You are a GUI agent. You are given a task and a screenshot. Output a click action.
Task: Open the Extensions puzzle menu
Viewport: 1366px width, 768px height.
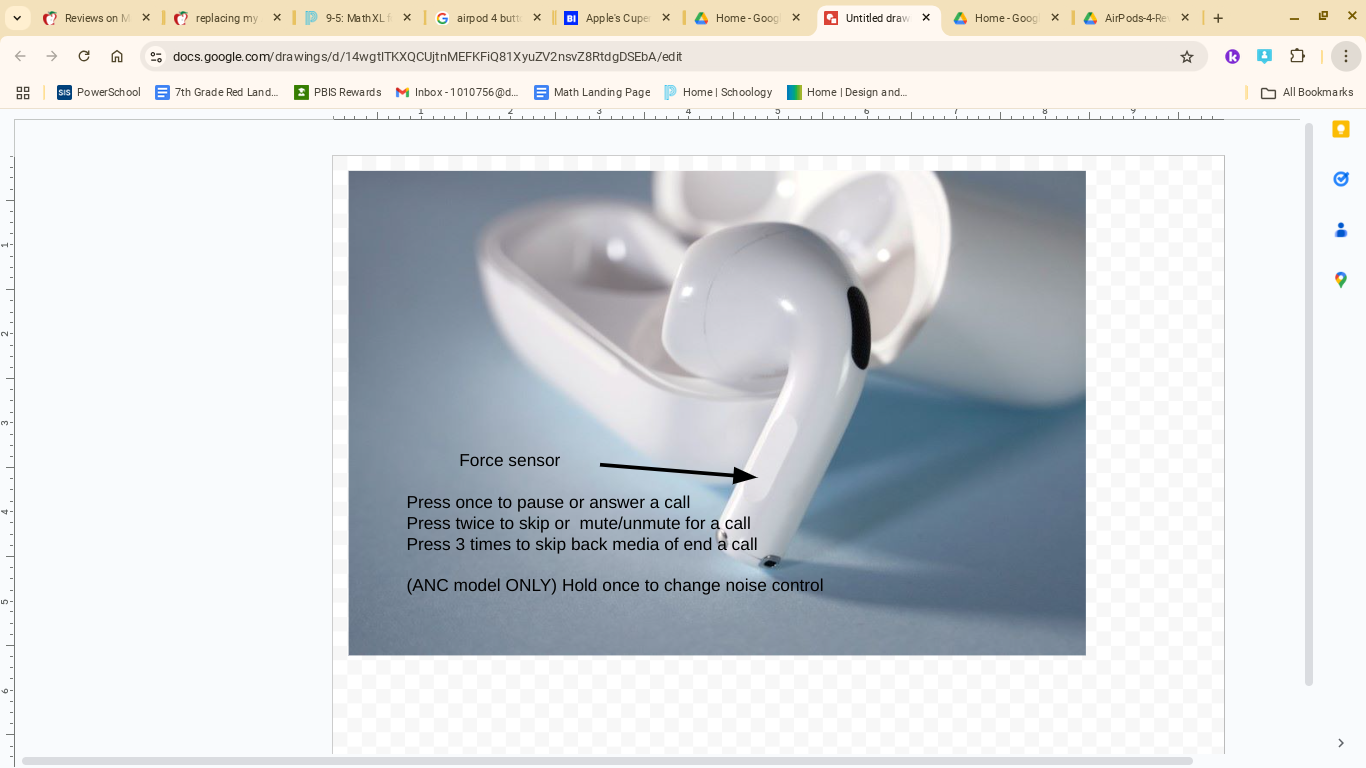[1298, 57]
